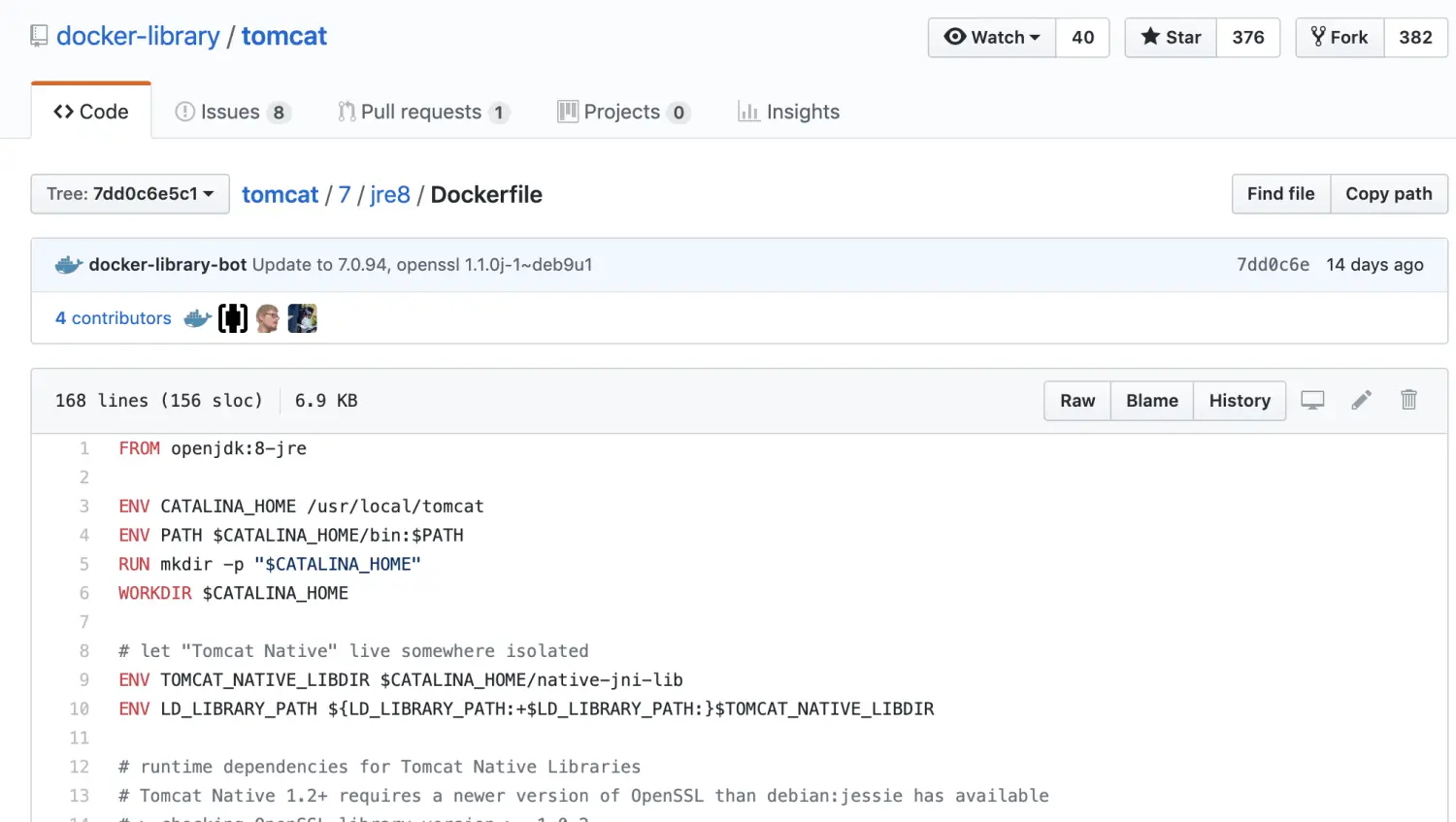This screenshot has height=822, width=1456.
Task: Open the docker-library owner link
Action: 138,36
